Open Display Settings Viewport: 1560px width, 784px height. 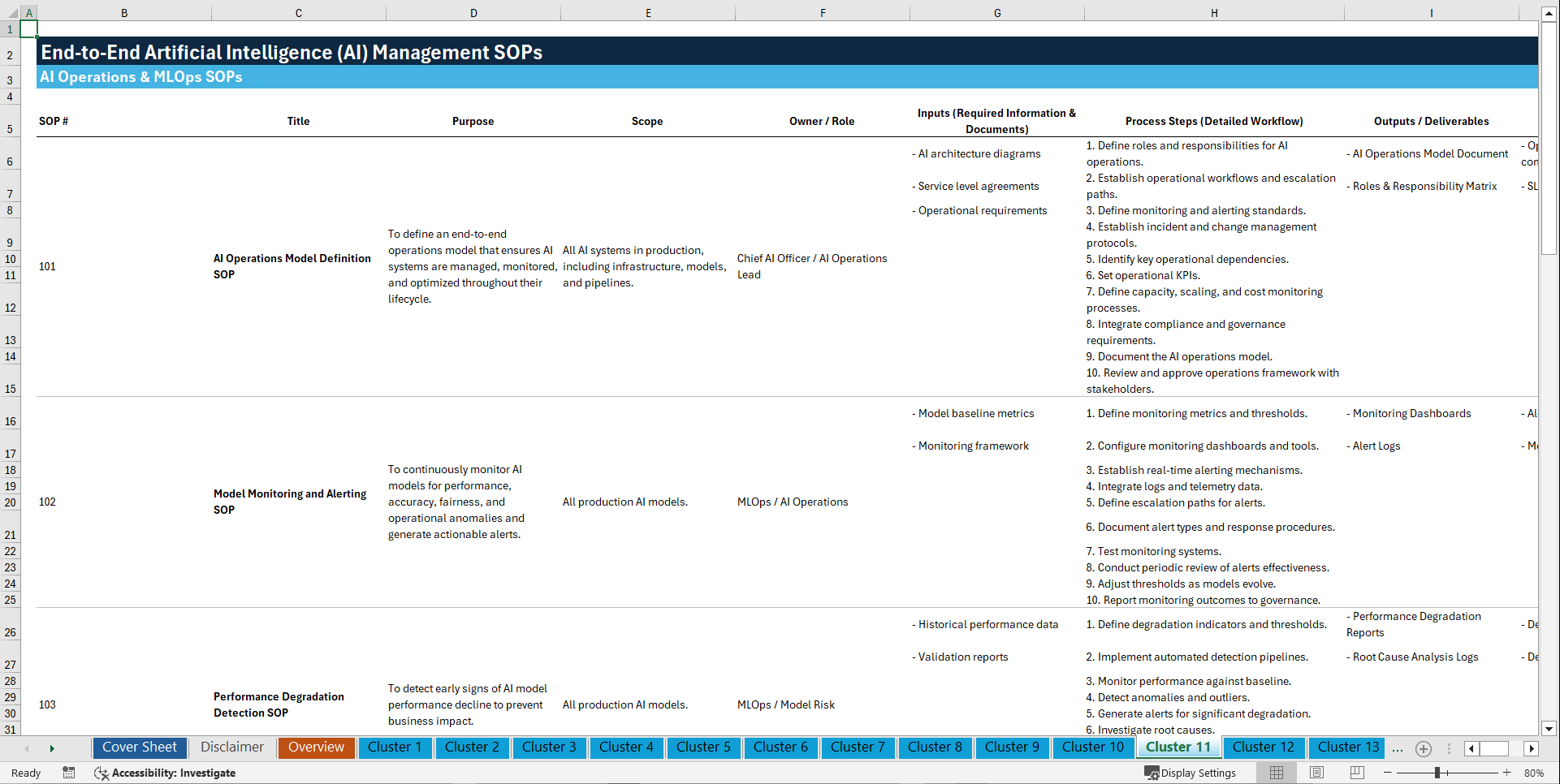(x=1191, y=773)
